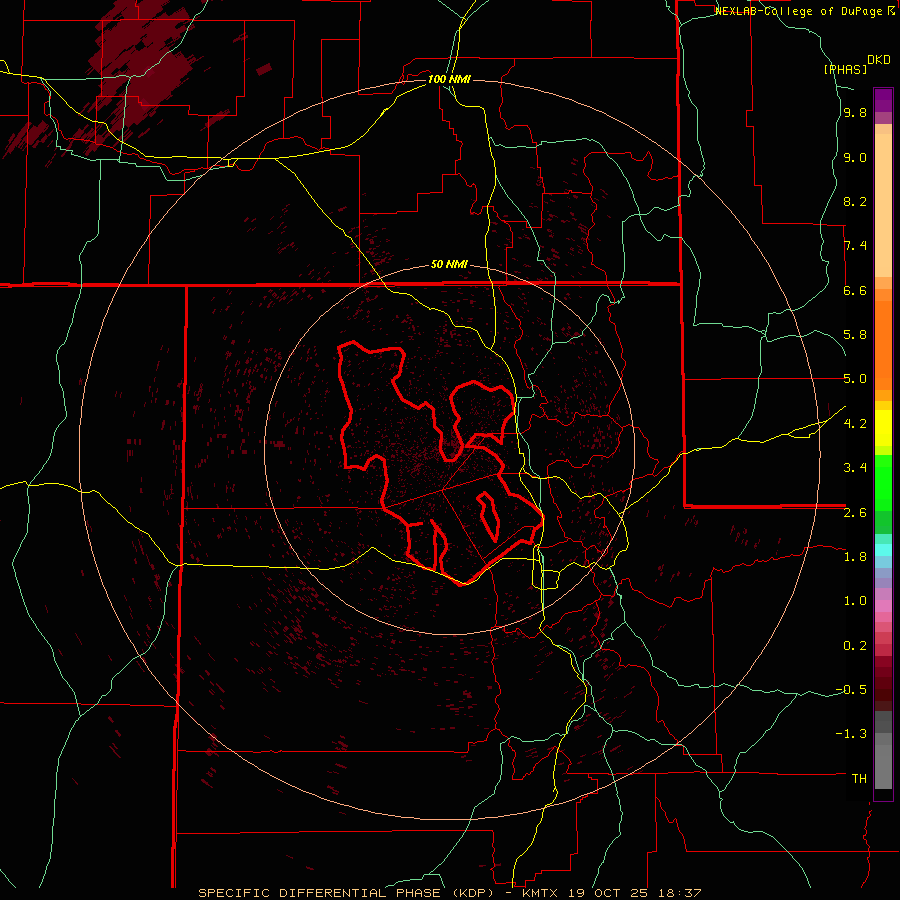Click the Specific Differential Phase KMTX title caption
The image size is (900, 900).
(449, 893)
